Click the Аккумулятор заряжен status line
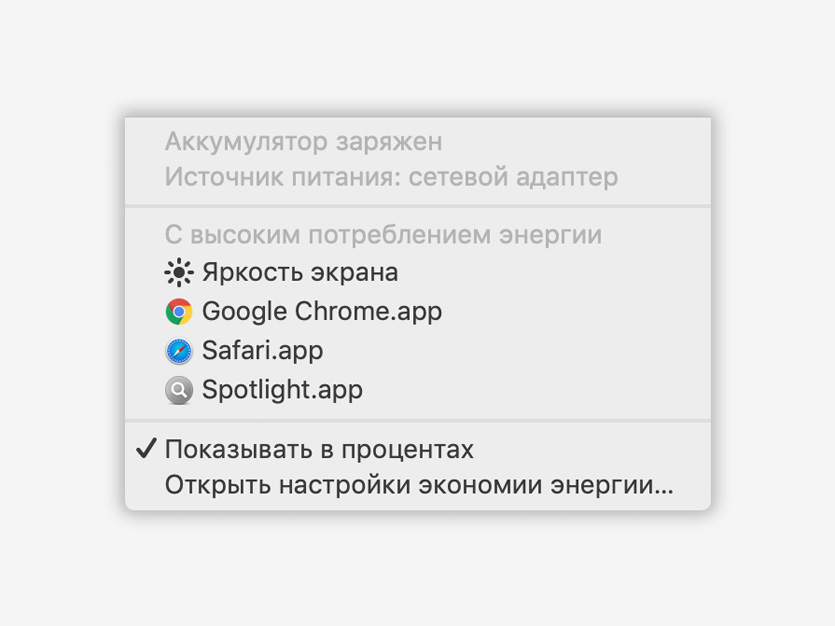The height and width of the screenshot is (626, 835). coord(303,142)
